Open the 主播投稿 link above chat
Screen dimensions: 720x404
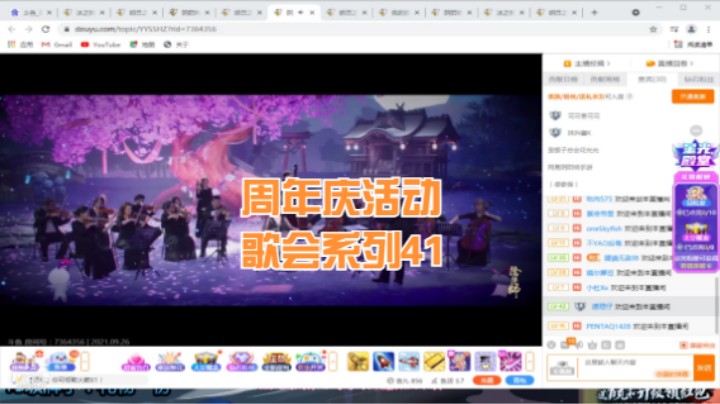(x=587, y=63)
